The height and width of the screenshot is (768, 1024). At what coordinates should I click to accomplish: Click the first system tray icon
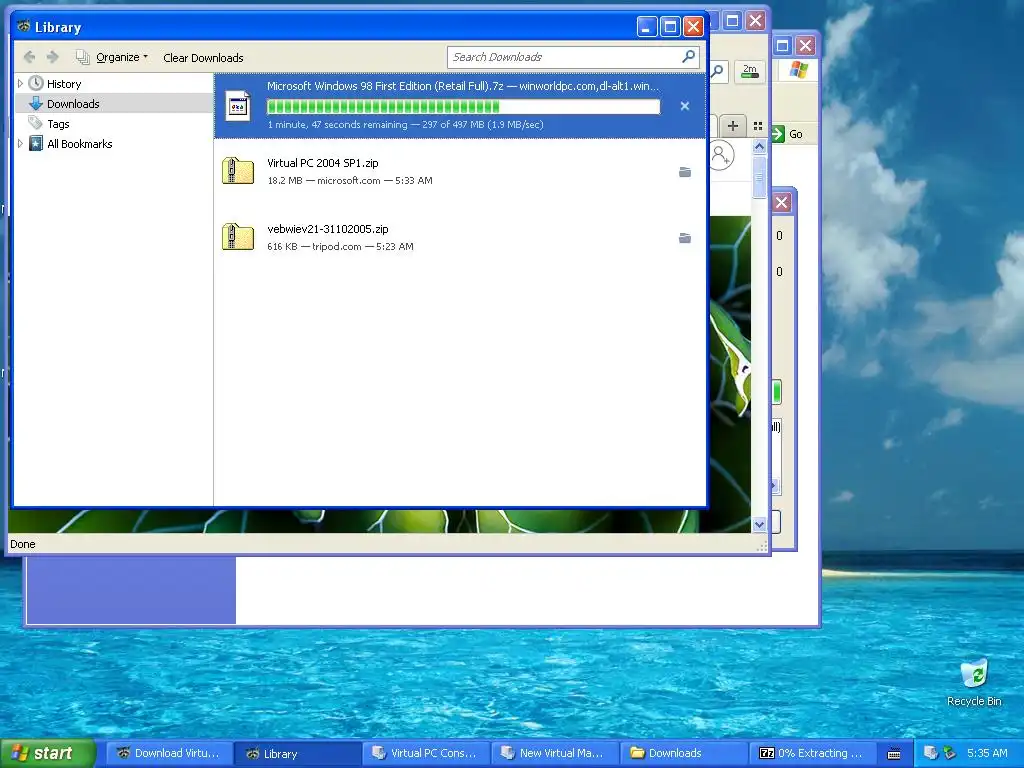(931, 753)
